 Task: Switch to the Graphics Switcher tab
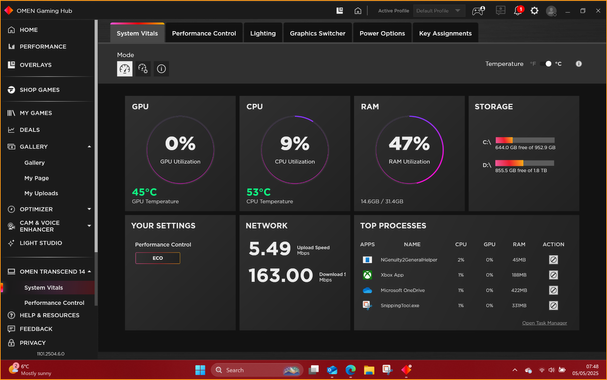[x=317, y=33]
